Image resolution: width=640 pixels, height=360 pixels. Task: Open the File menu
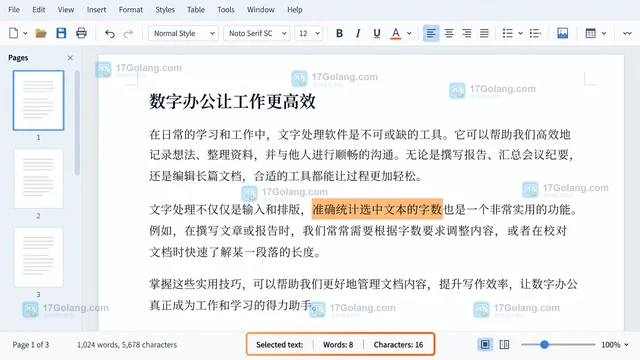(x=14, y=9)
